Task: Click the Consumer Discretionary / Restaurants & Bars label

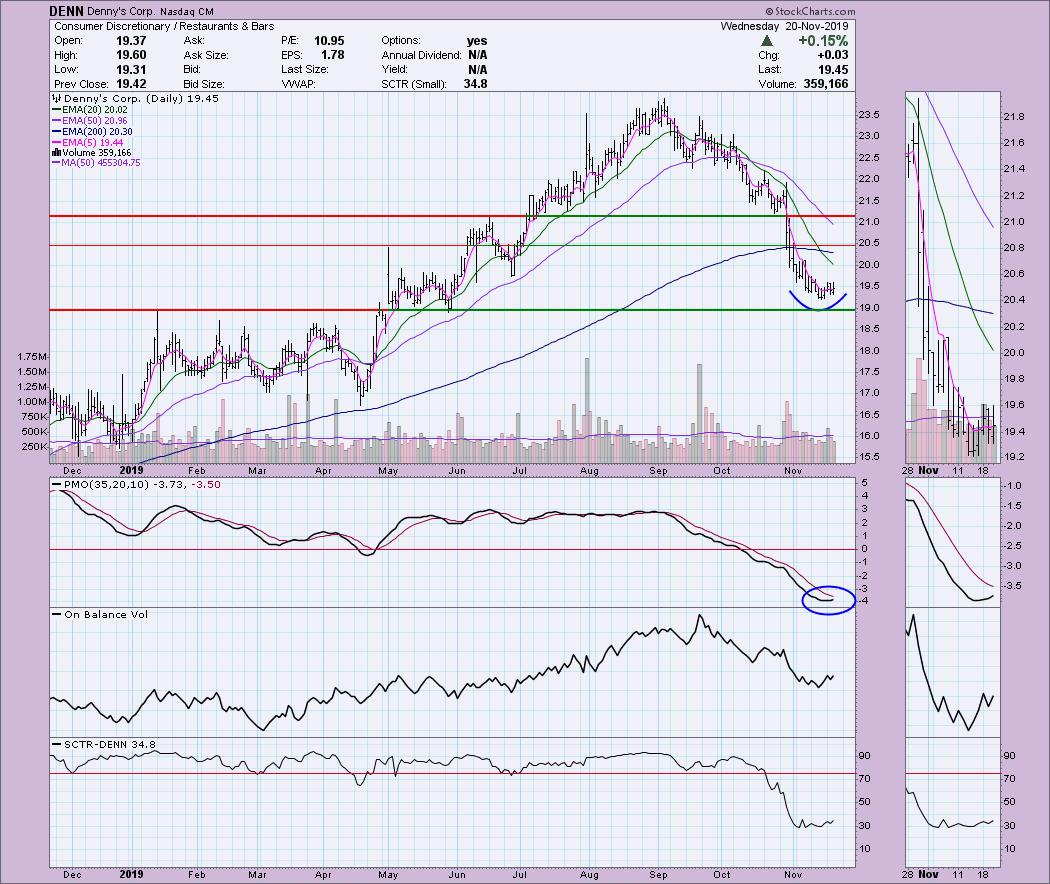Action: pyautogui.click(x=164, y=26)
